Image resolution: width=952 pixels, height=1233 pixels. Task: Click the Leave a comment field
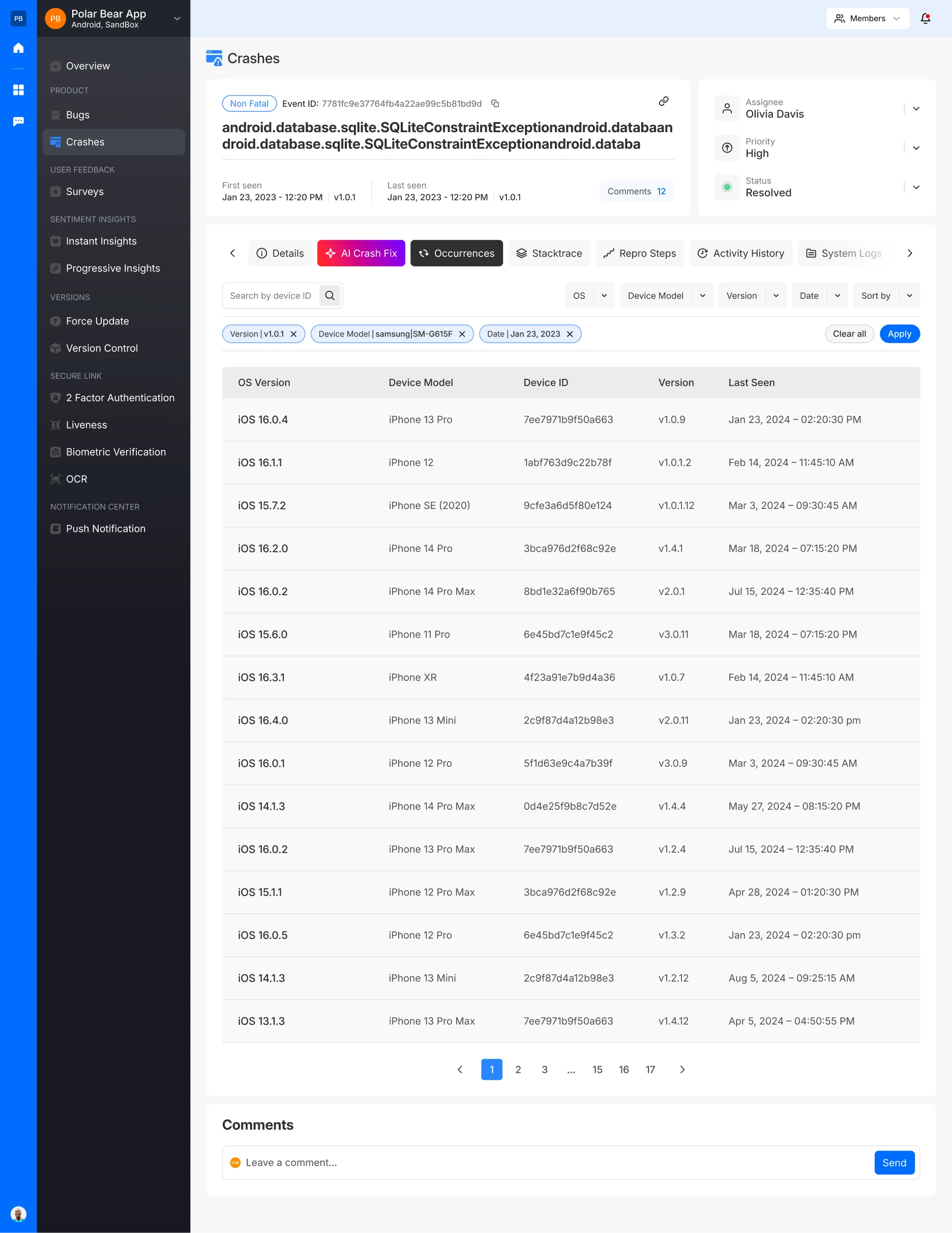pyautogui.click(x=553, y=1163)
